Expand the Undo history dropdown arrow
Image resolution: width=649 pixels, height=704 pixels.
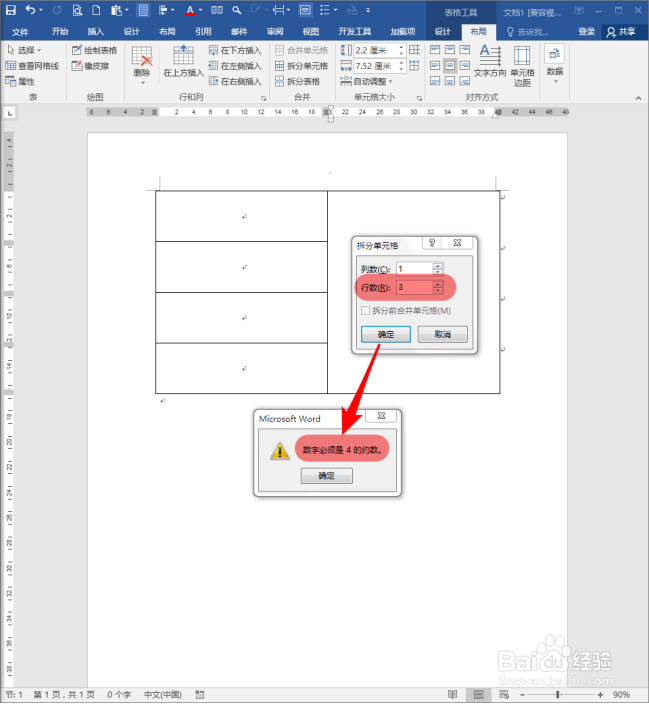click(x=41, y=10)
